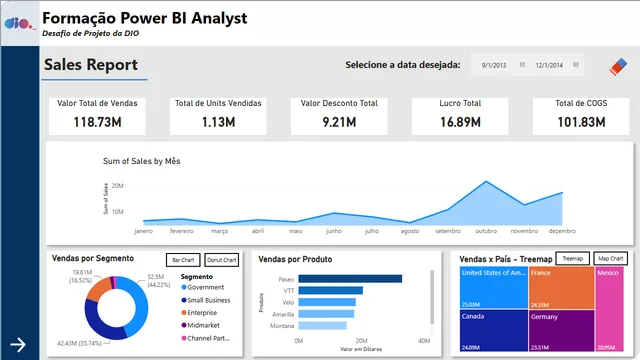Select Mexico treemap tile
Screen dimensions: 640x360
coord(609,309)
